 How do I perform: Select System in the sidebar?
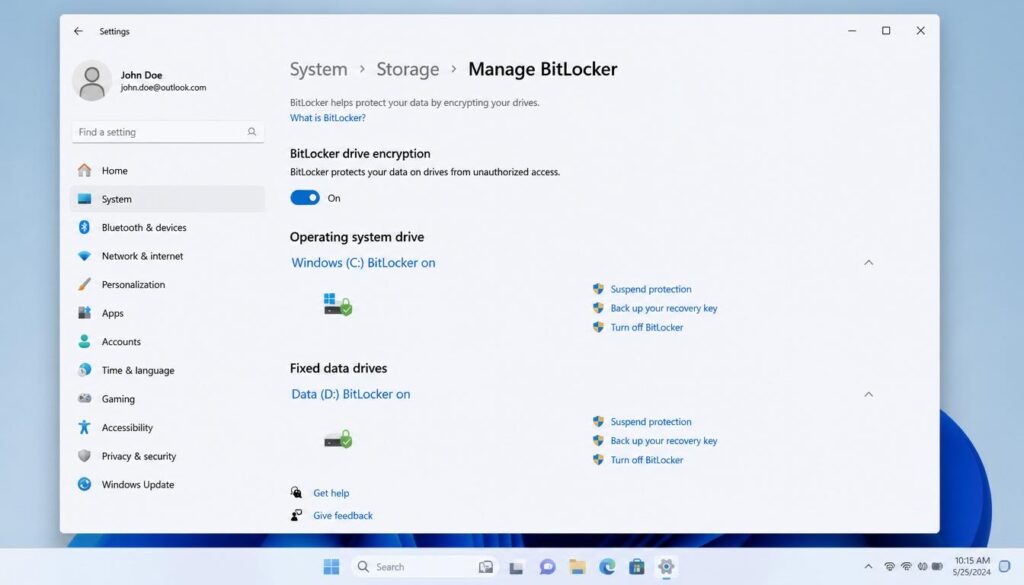(x=167, y=199)
